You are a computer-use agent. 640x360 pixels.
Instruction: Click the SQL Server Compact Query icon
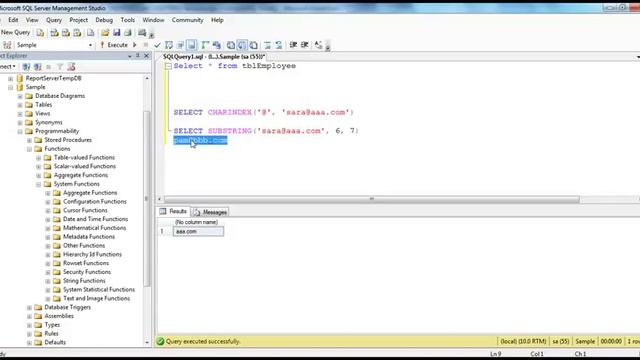point(91,33)
